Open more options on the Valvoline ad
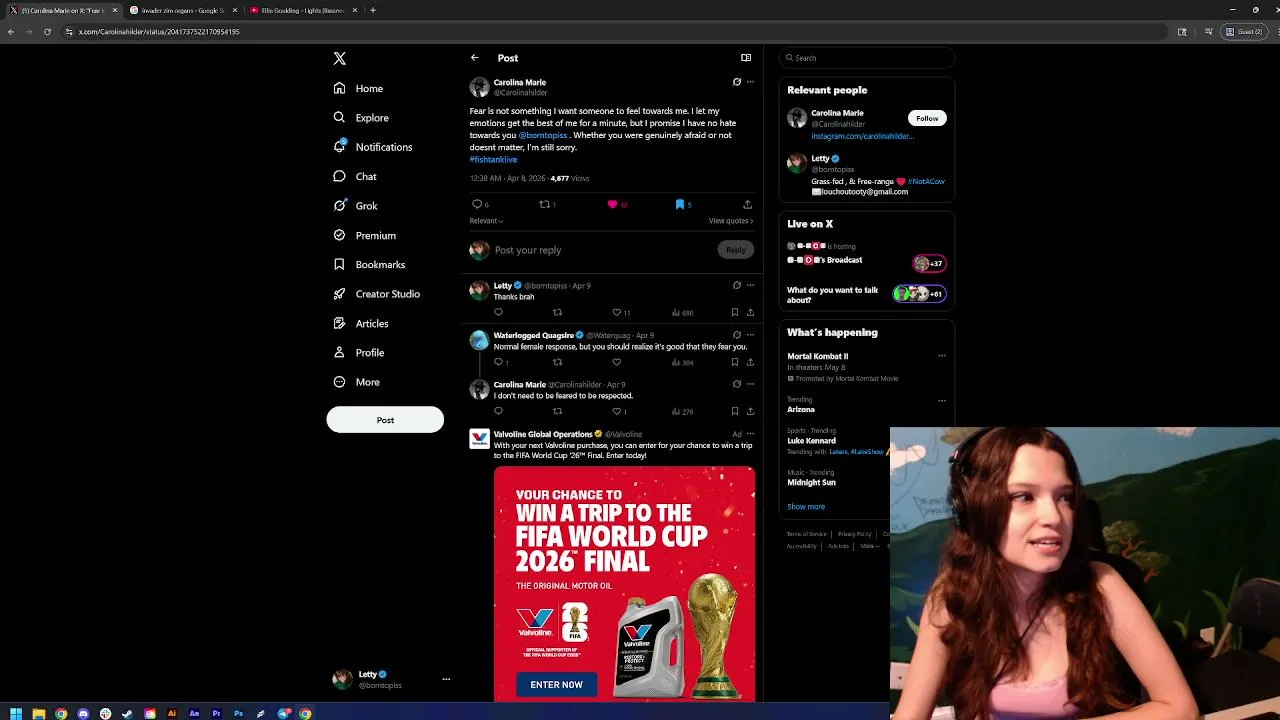 click(x=750, y=434)
